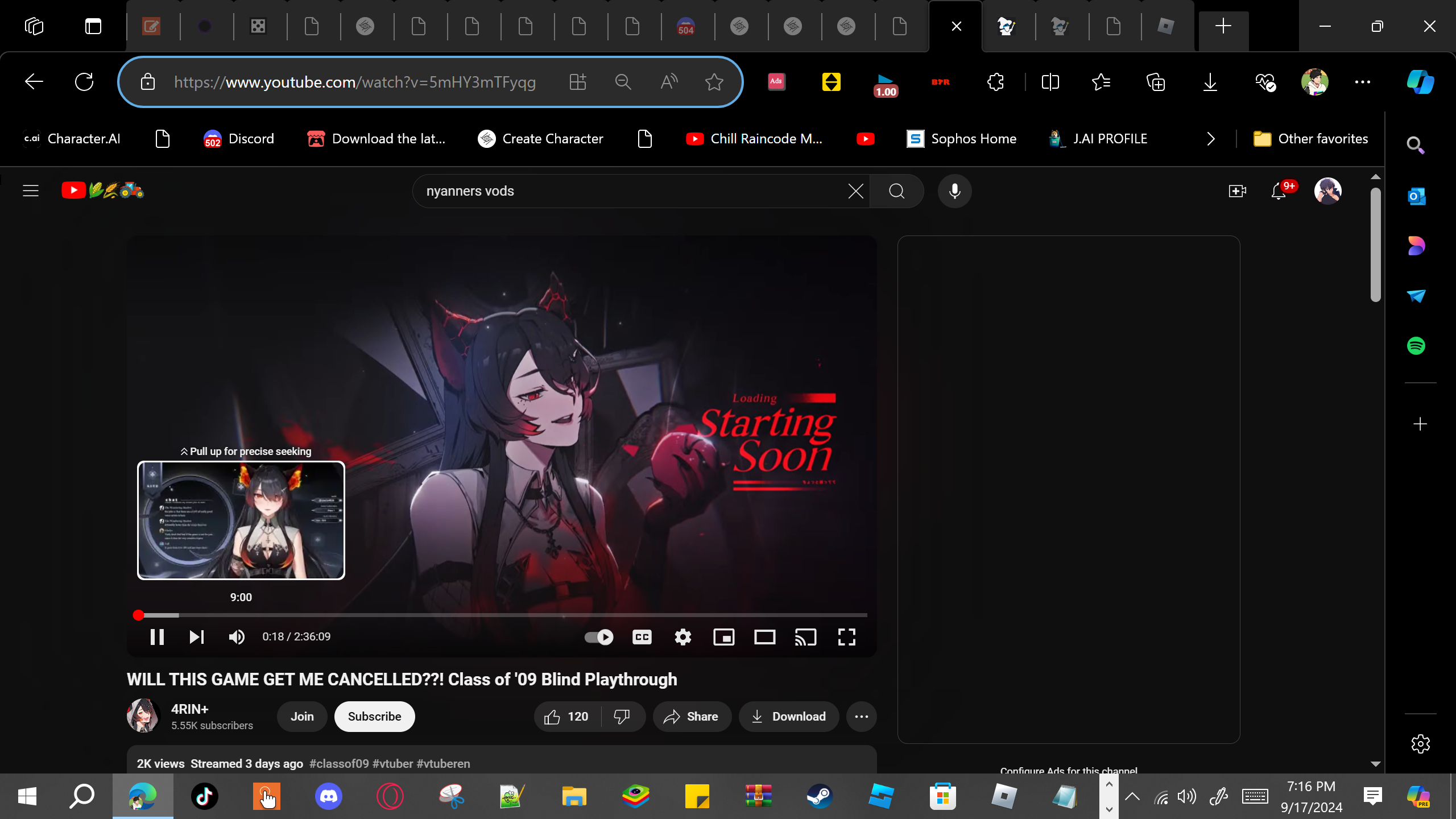Open the video settings gear
The width and height of the screenshot is (1456, 819).
click(683, 637)
